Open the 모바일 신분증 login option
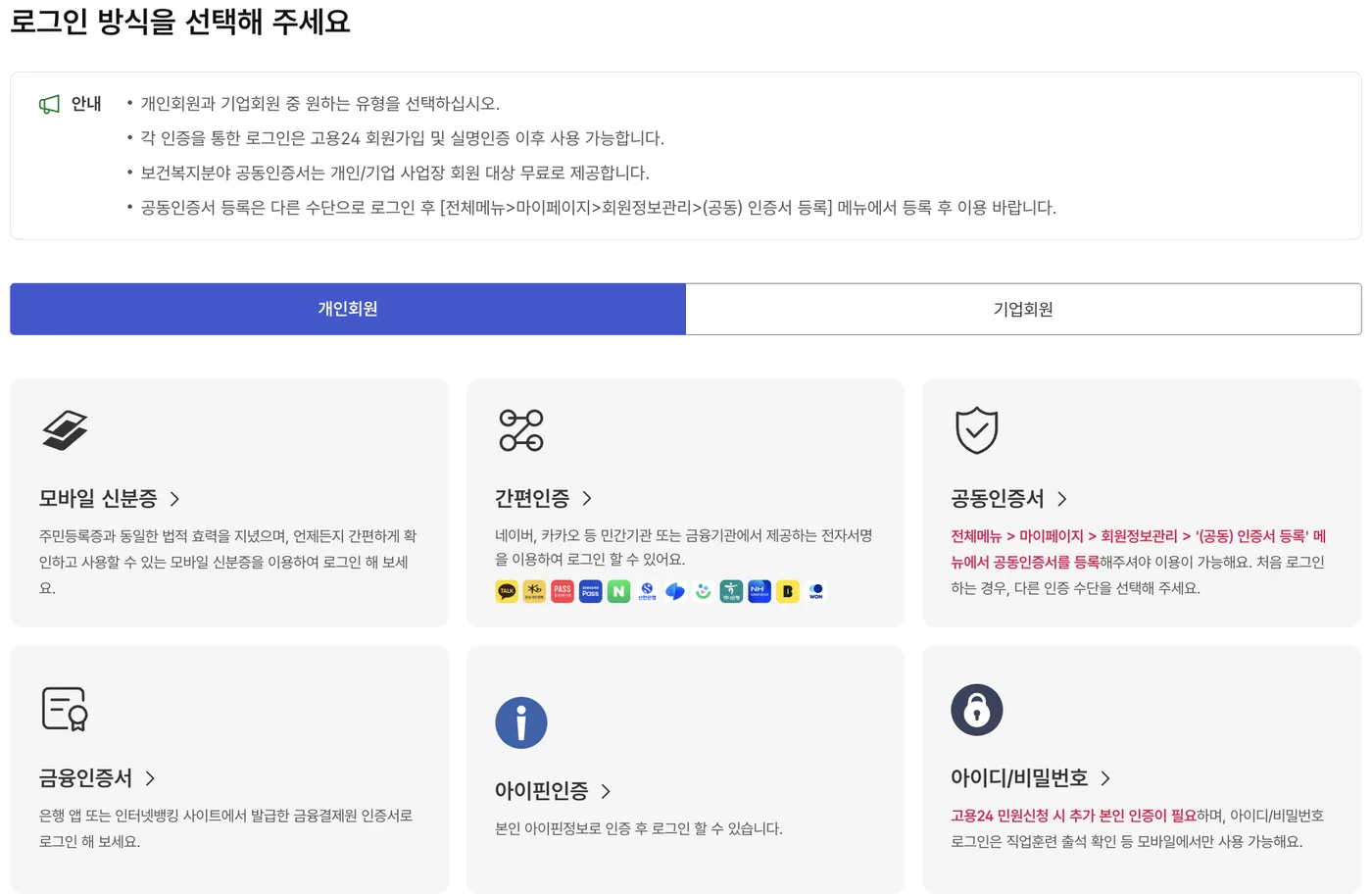 [x=98, y=498]
